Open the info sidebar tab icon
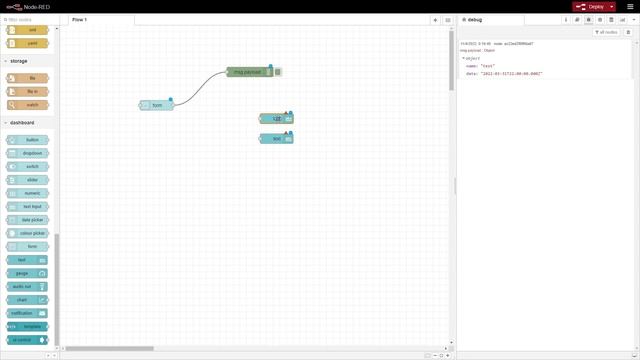This screenshot has height=360, width=640. (566, 20)
